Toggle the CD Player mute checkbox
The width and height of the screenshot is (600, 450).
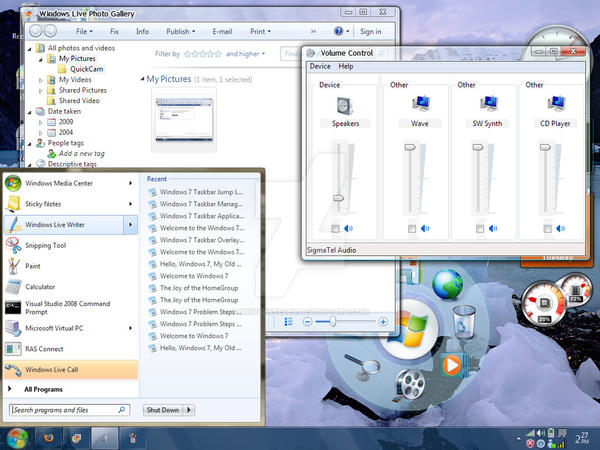(x=547, y=228)
